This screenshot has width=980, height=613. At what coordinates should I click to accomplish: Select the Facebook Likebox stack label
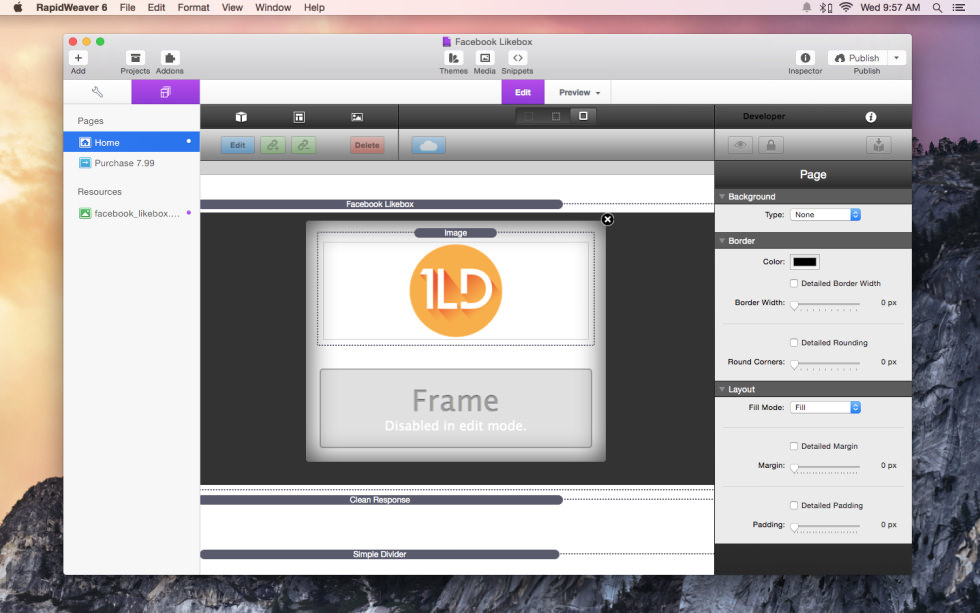click(x=381, y=204)
